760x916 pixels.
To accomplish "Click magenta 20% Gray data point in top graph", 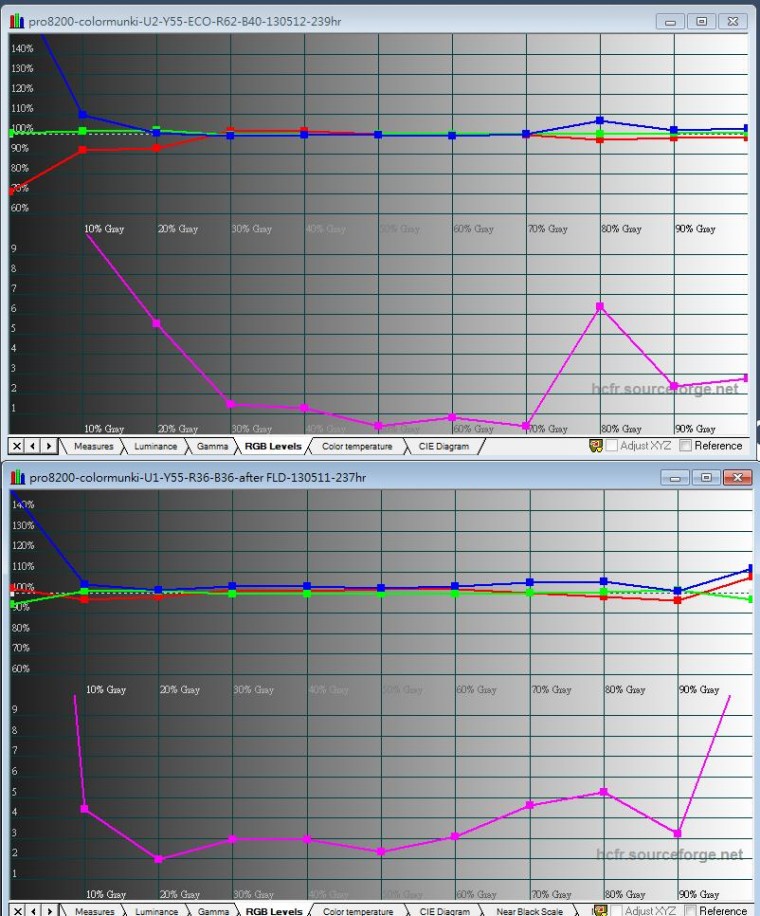I will point(157,323).
